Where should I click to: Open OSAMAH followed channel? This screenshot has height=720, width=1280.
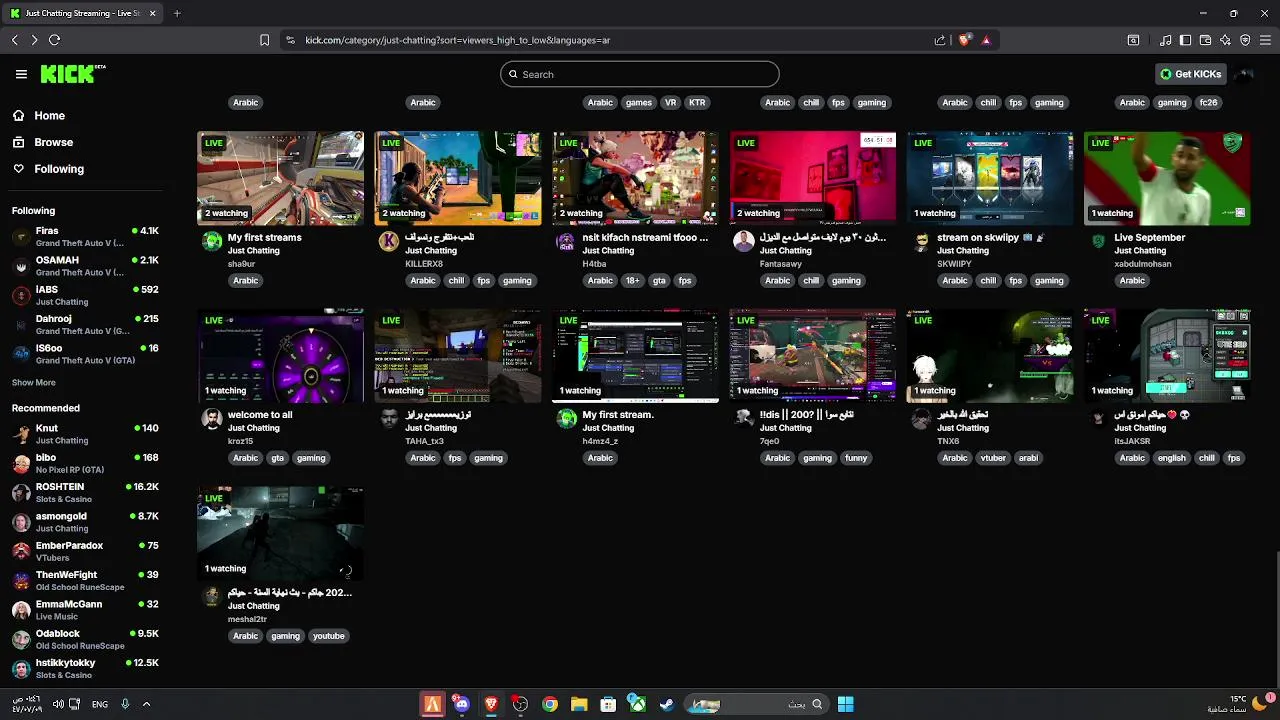coord(86,266)
